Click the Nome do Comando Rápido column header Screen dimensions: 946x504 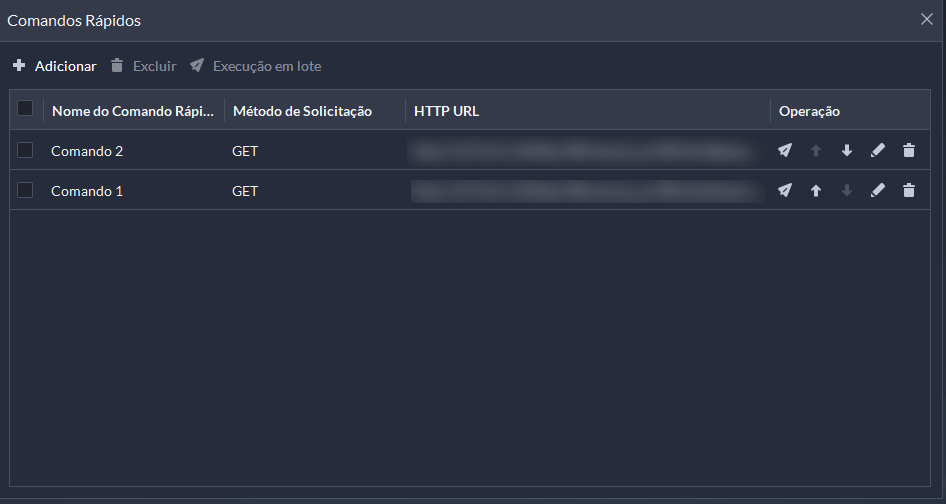coord(133,111)
